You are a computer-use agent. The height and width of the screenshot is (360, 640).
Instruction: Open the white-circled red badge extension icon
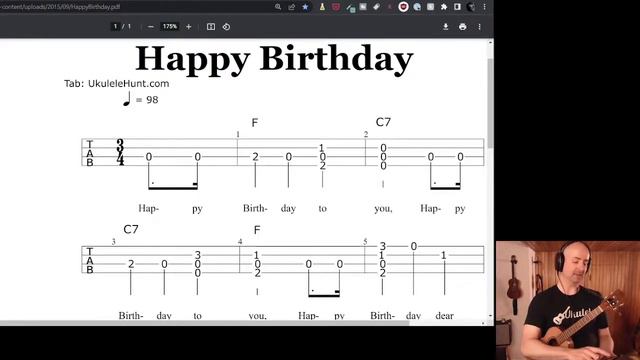[403, 7]
